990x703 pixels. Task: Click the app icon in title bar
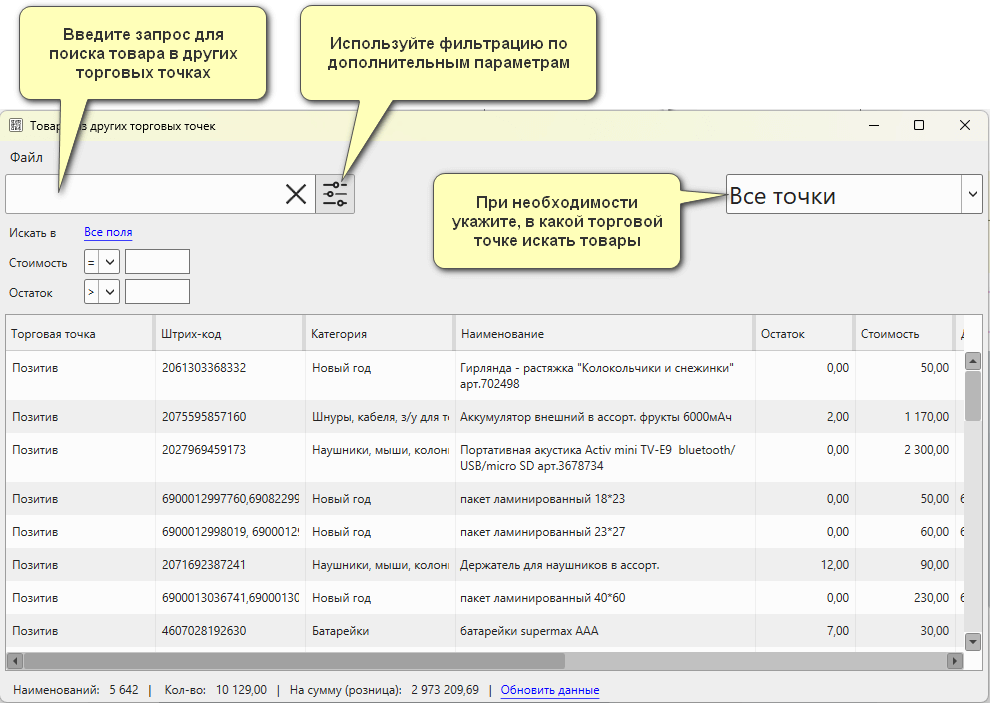click(16, 126)
